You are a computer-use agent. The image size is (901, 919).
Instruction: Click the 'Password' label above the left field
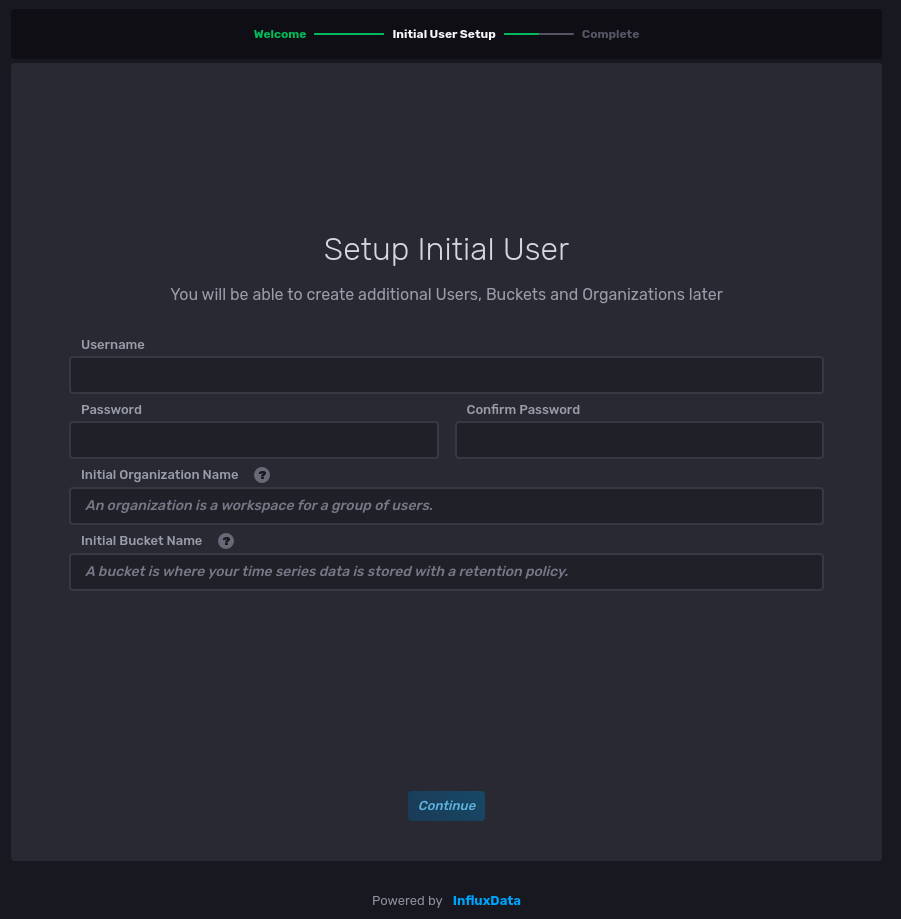pos(111,410)
